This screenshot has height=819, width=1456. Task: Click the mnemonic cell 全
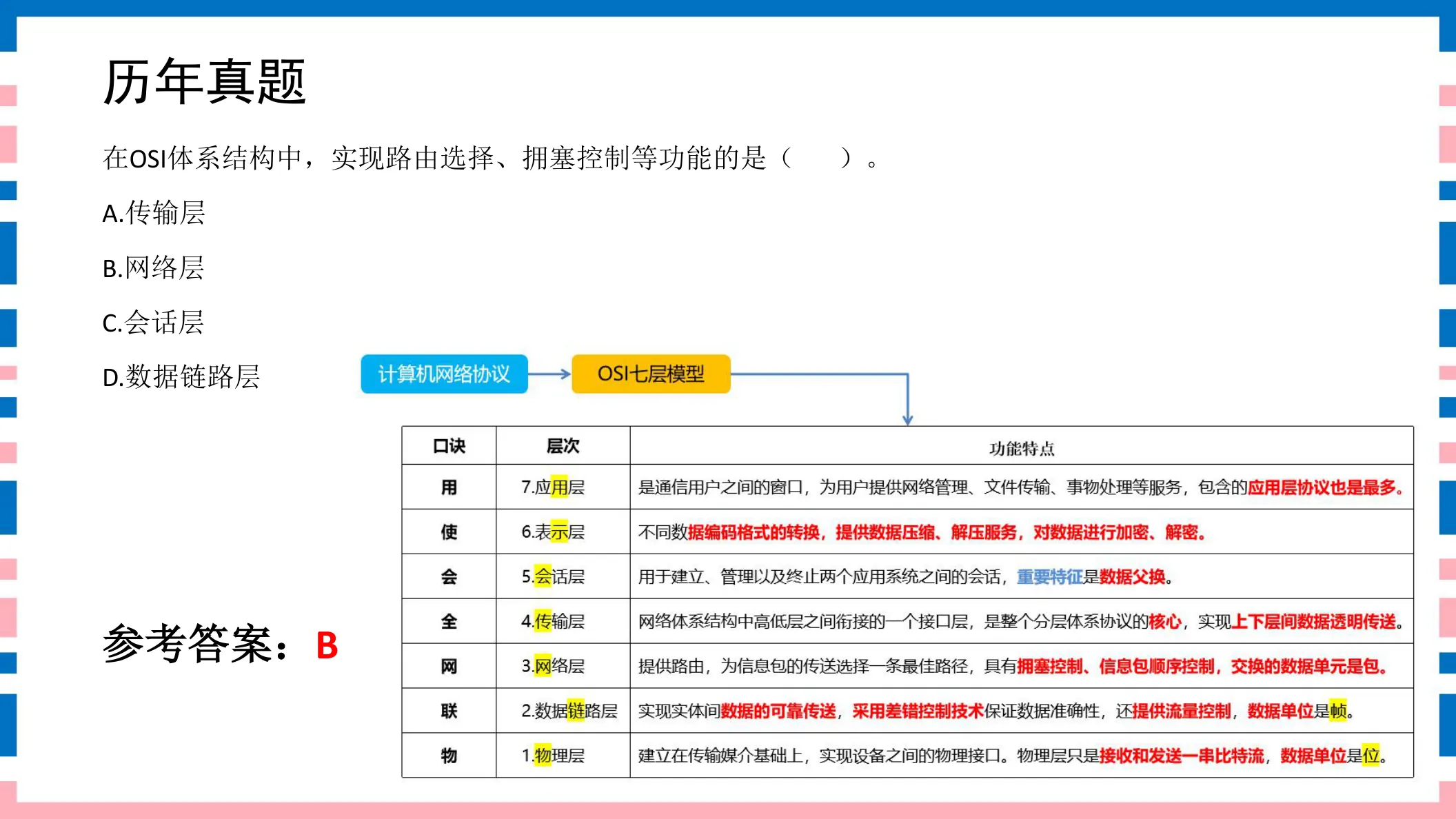449,621
